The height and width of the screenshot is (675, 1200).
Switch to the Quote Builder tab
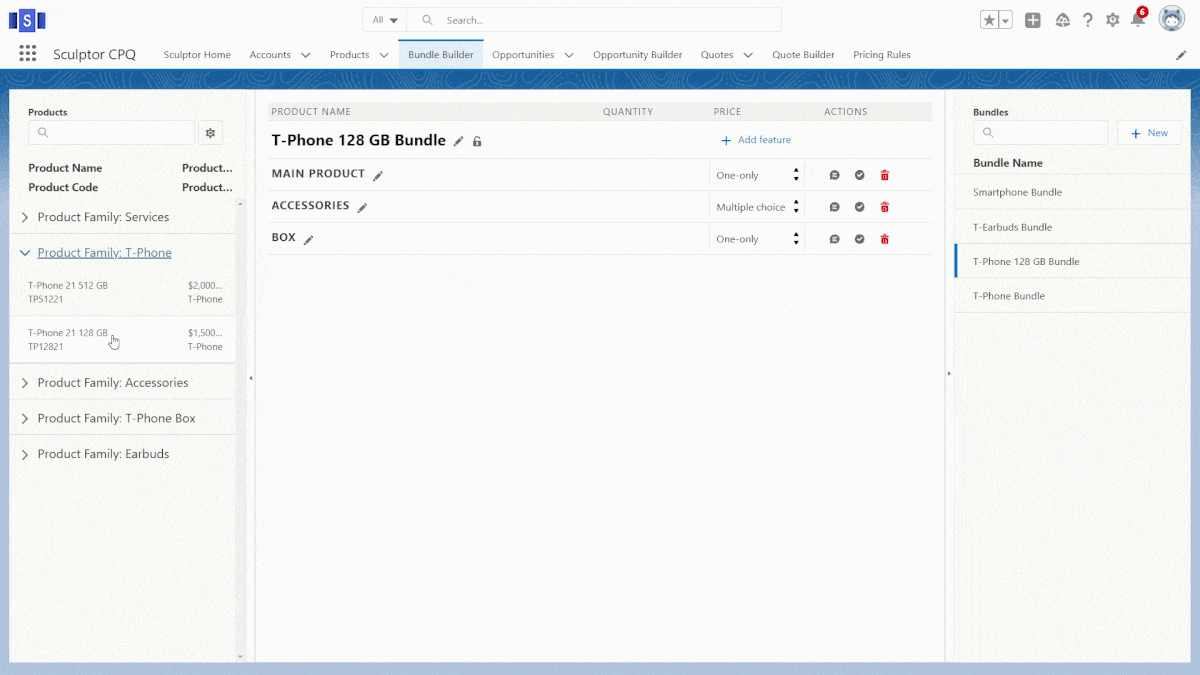pyautogui.click(x=803, y=55)
